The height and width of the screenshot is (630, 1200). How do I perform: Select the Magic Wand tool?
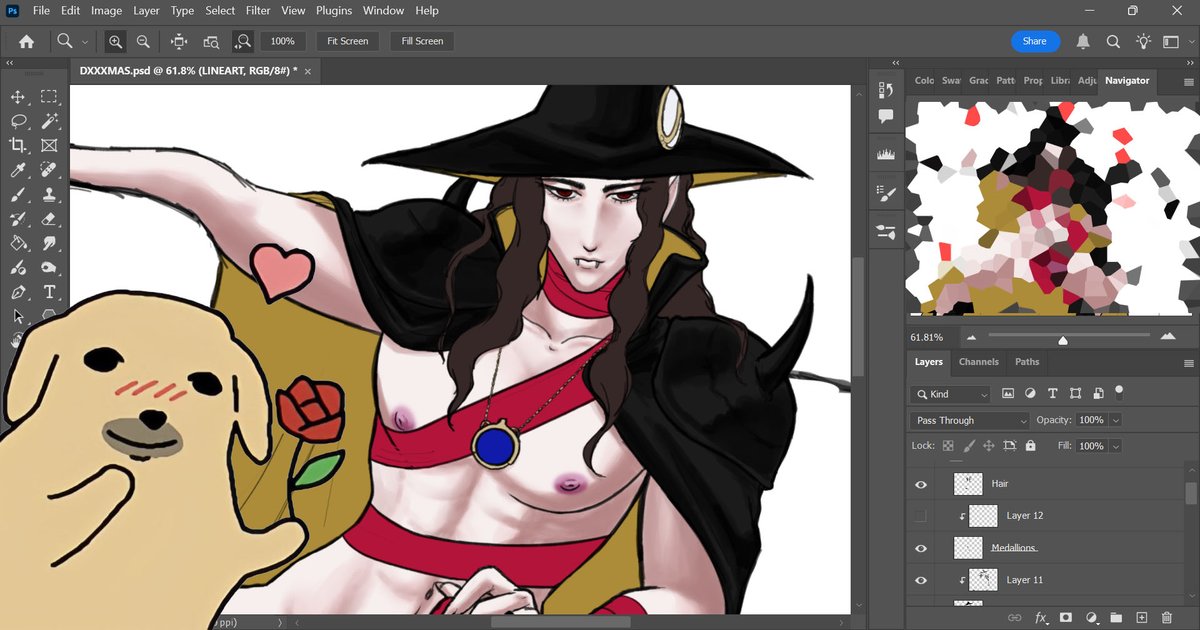[x=49, y=121]
